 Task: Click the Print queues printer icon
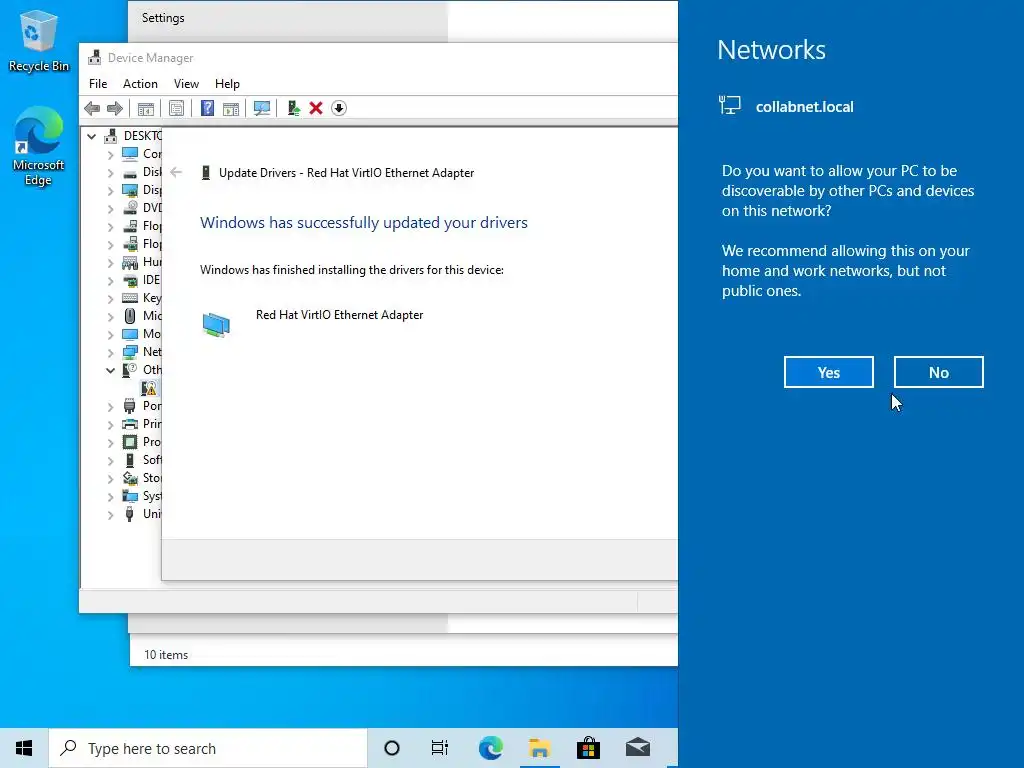131,424
